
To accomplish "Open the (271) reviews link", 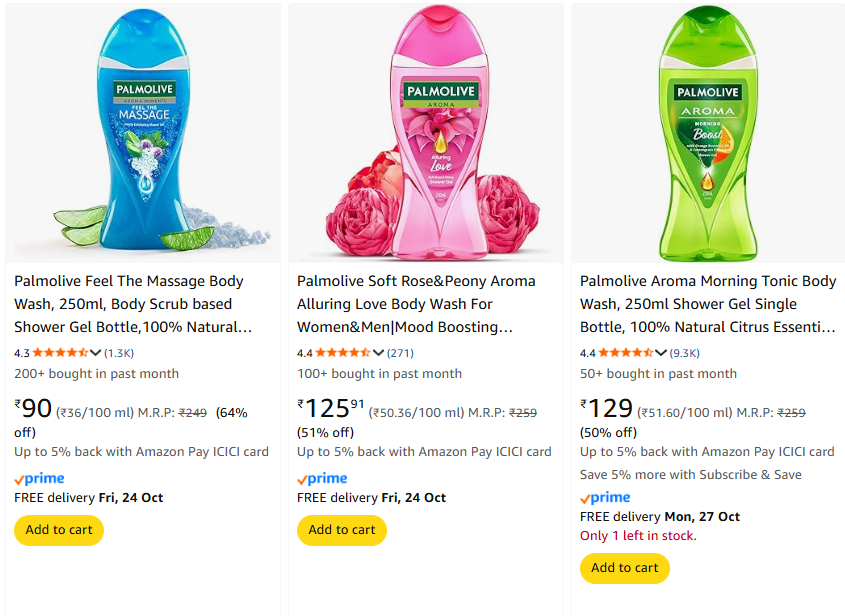I will [400, 353].
